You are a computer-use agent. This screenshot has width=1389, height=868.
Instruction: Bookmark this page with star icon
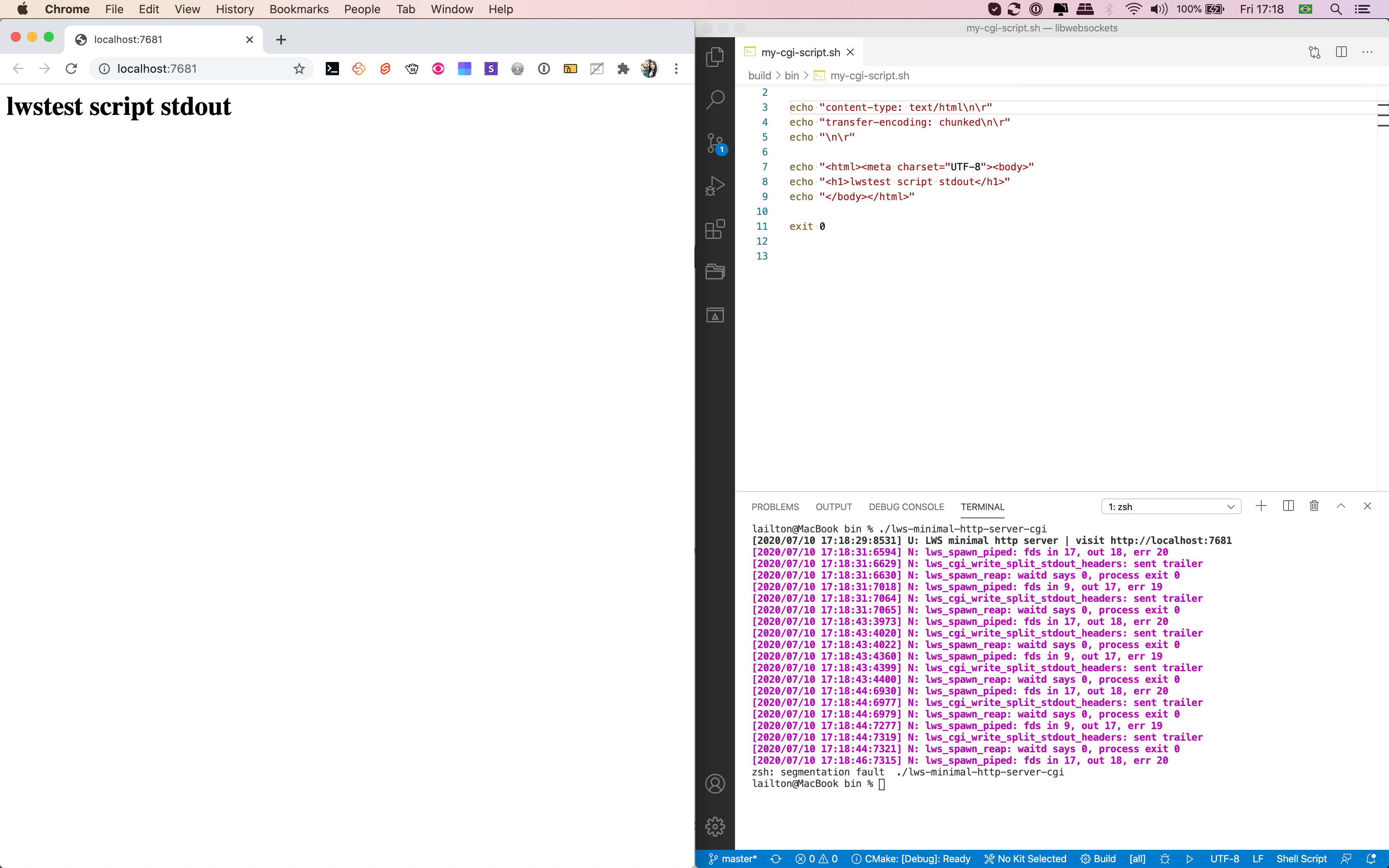(299, 69)
